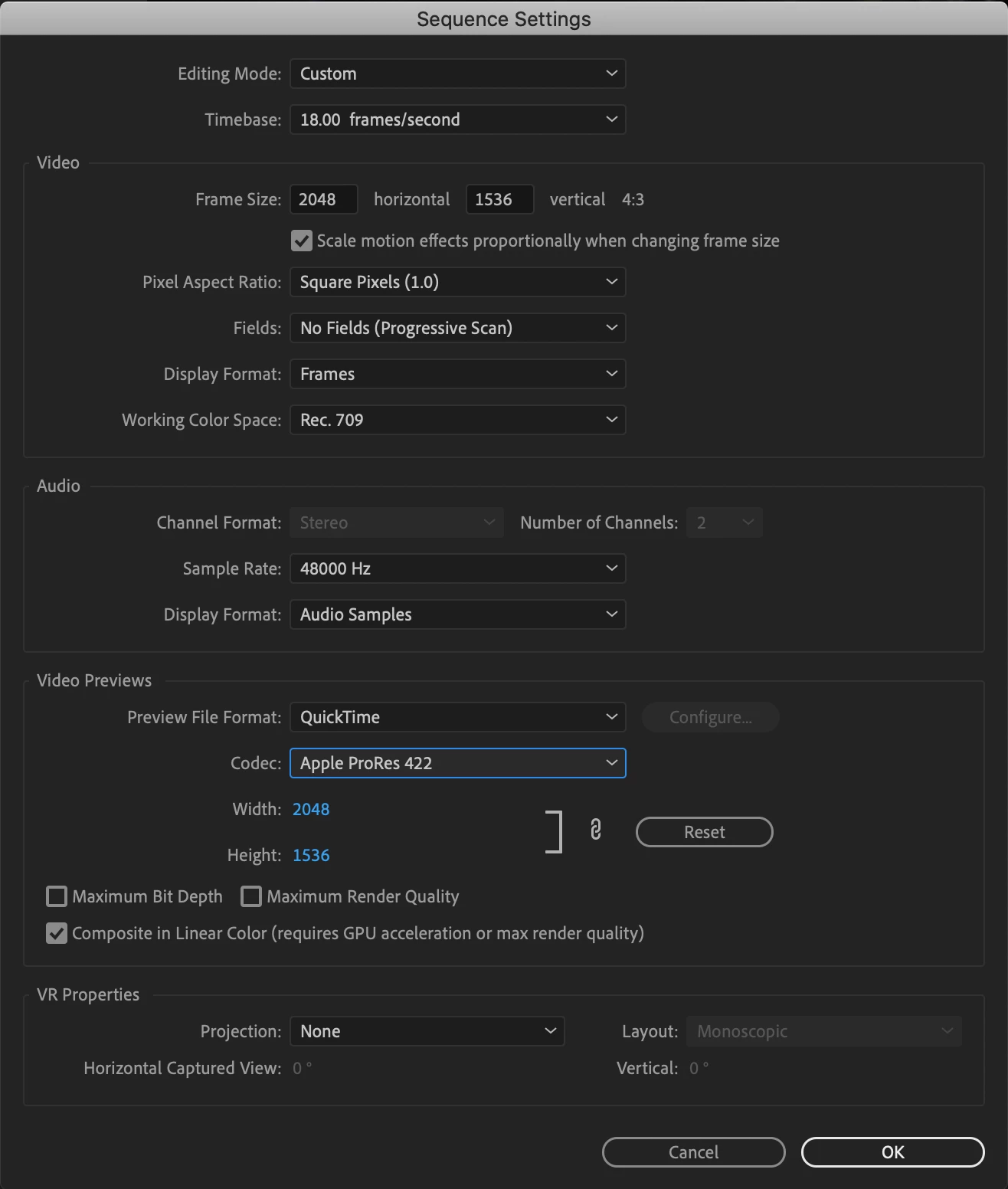Screen dimensions: 1008x1189
Task: Open the Editing Mode dropdown
Action: pos(458,74)
